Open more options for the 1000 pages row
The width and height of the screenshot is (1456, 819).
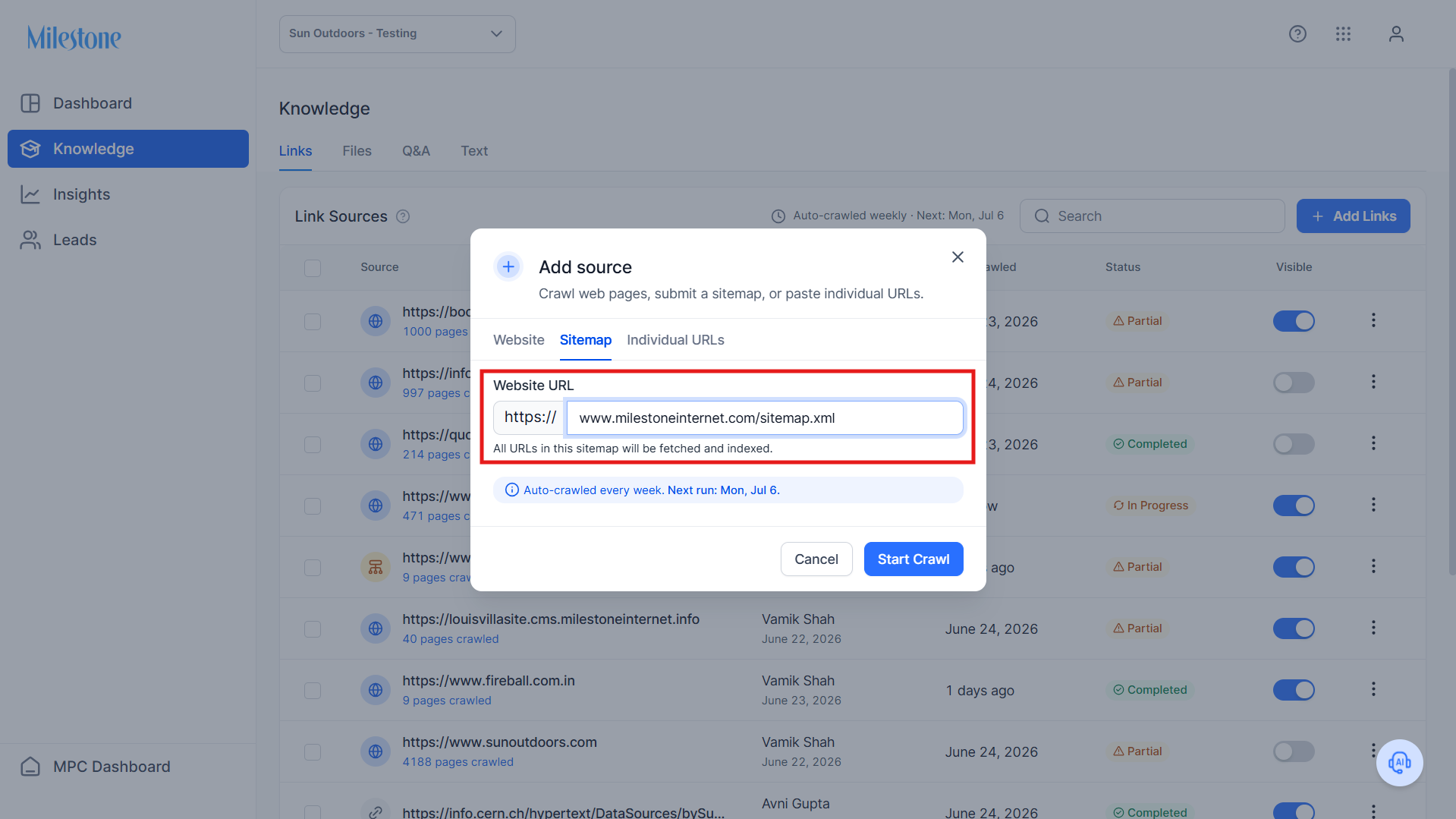1373,320
